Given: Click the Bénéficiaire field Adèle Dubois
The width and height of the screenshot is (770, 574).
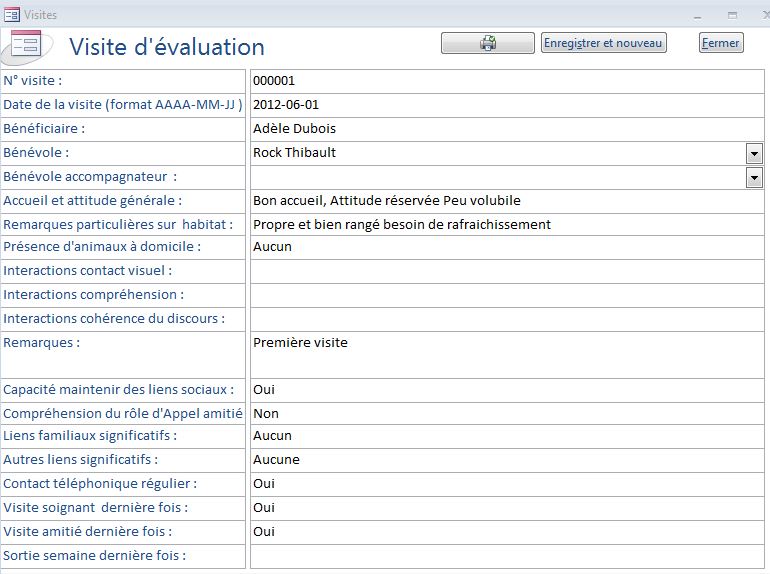Looking at the screenshot, I should 507,129.
